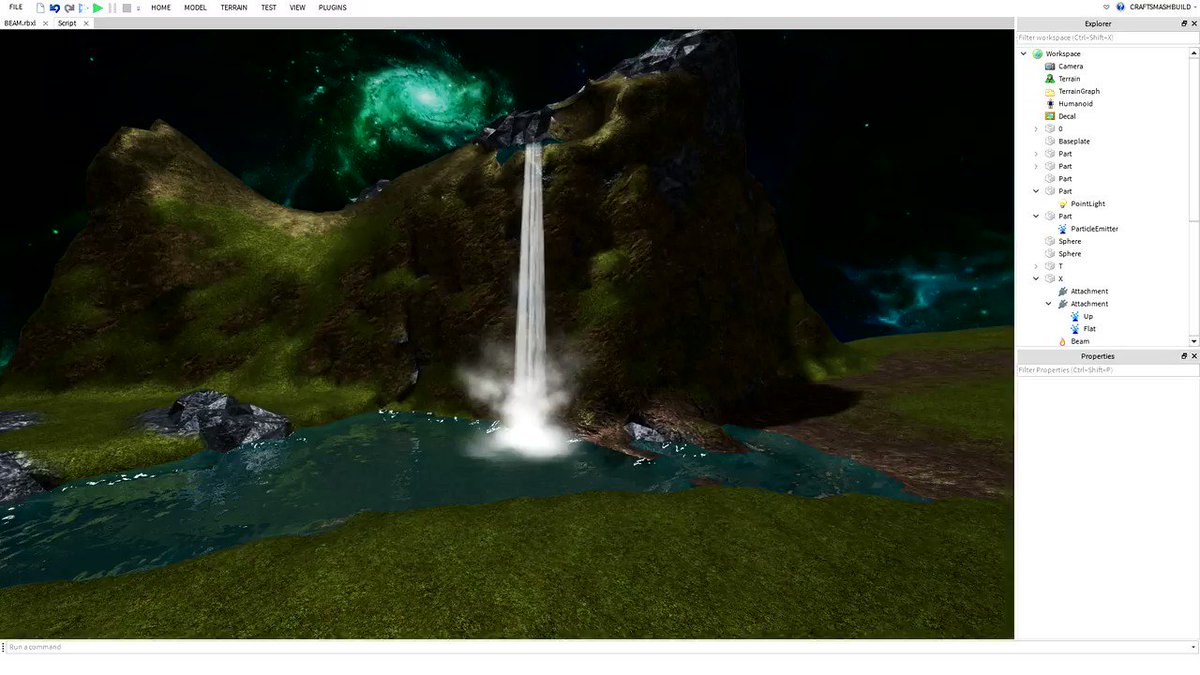Image resolution: width=1200 pixels, height=675 pixels.
Task: Close the BEAM.rbxl tab
Action: (46, 23)
